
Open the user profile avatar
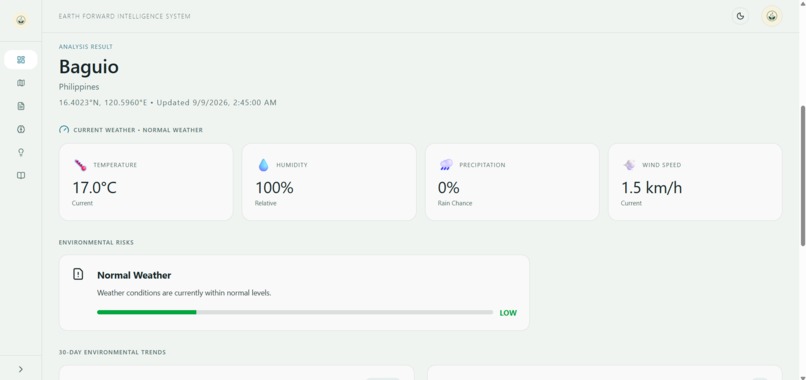point(772,16)
